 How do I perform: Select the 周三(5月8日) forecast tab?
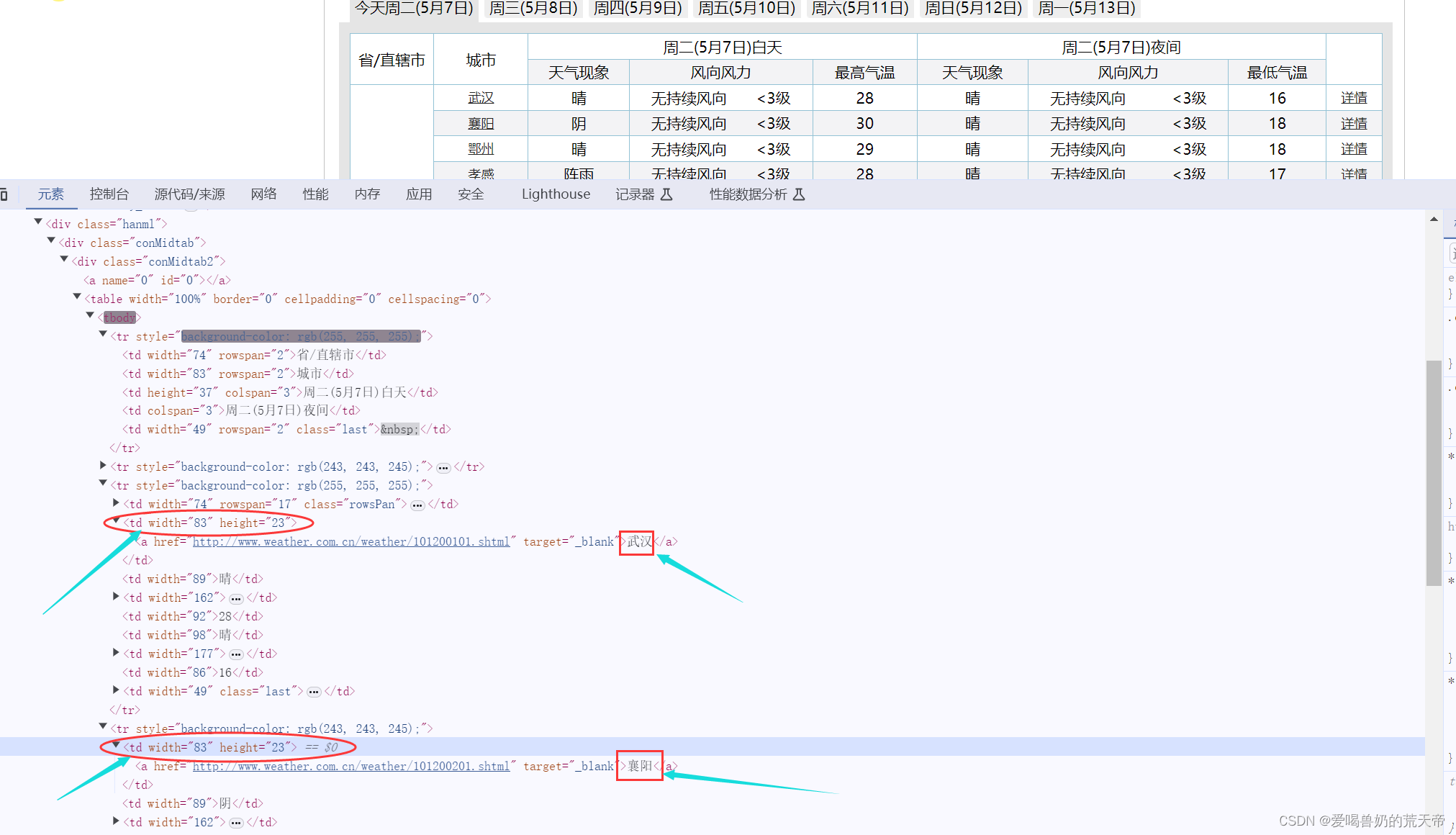533,8
